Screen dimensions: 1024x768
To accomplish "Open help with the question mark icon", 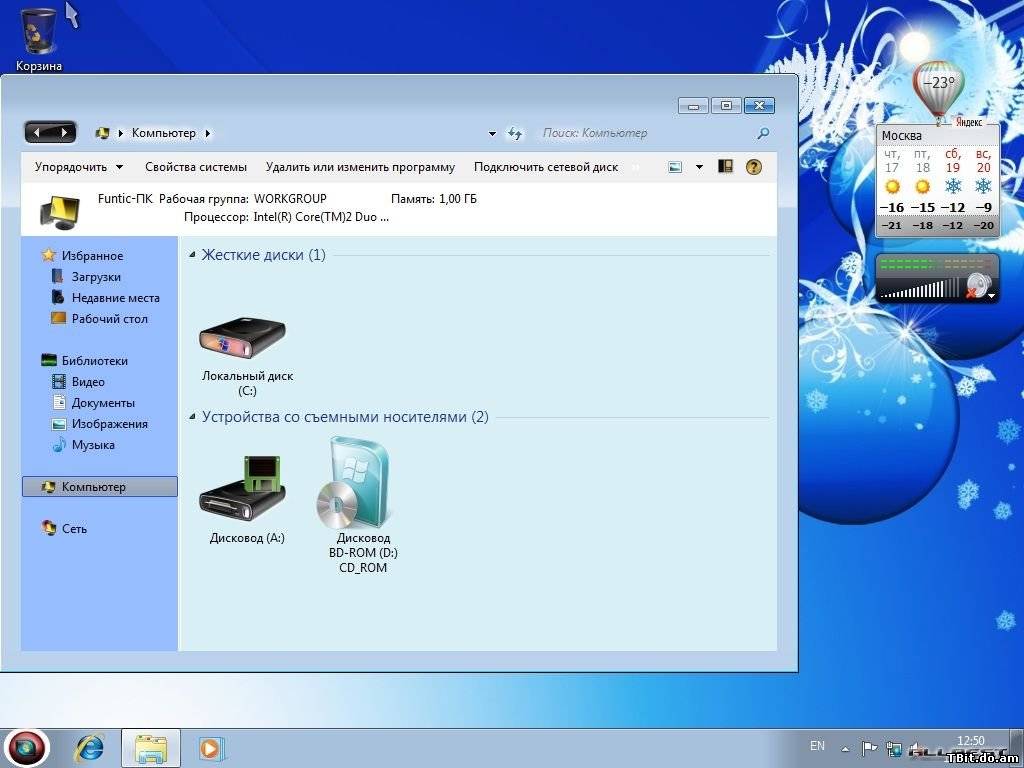I will point(754,167).
